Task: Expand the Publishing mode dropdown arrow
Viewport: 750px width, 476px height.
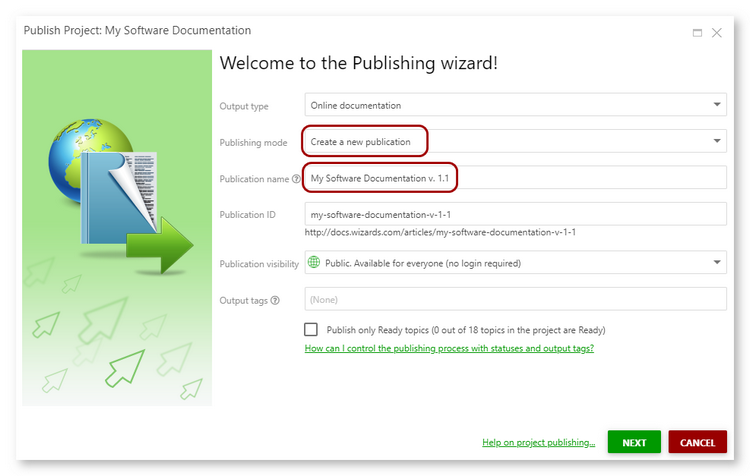Action: [717, 141]
